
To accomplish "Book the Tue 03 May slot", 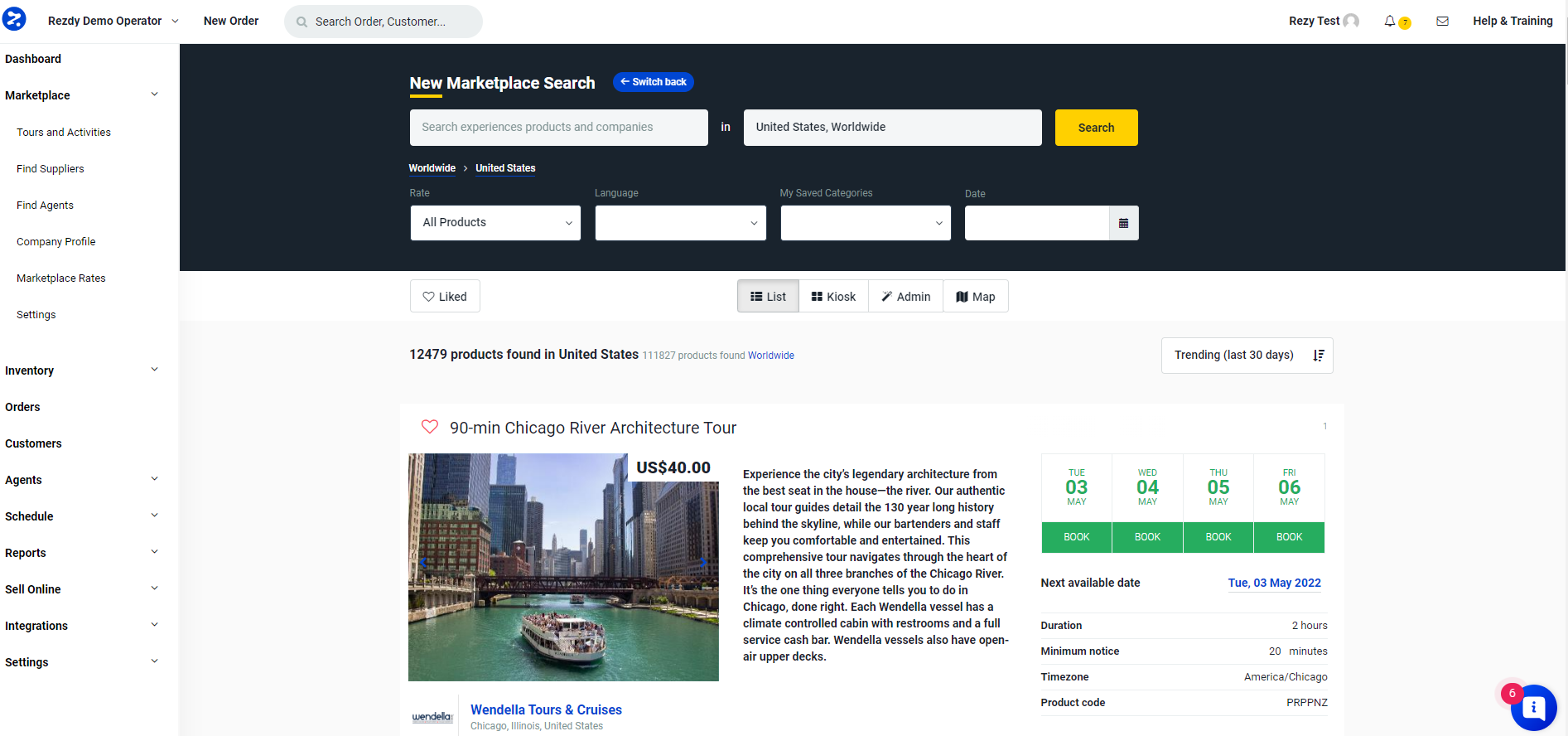I will tap(1077, 537).
